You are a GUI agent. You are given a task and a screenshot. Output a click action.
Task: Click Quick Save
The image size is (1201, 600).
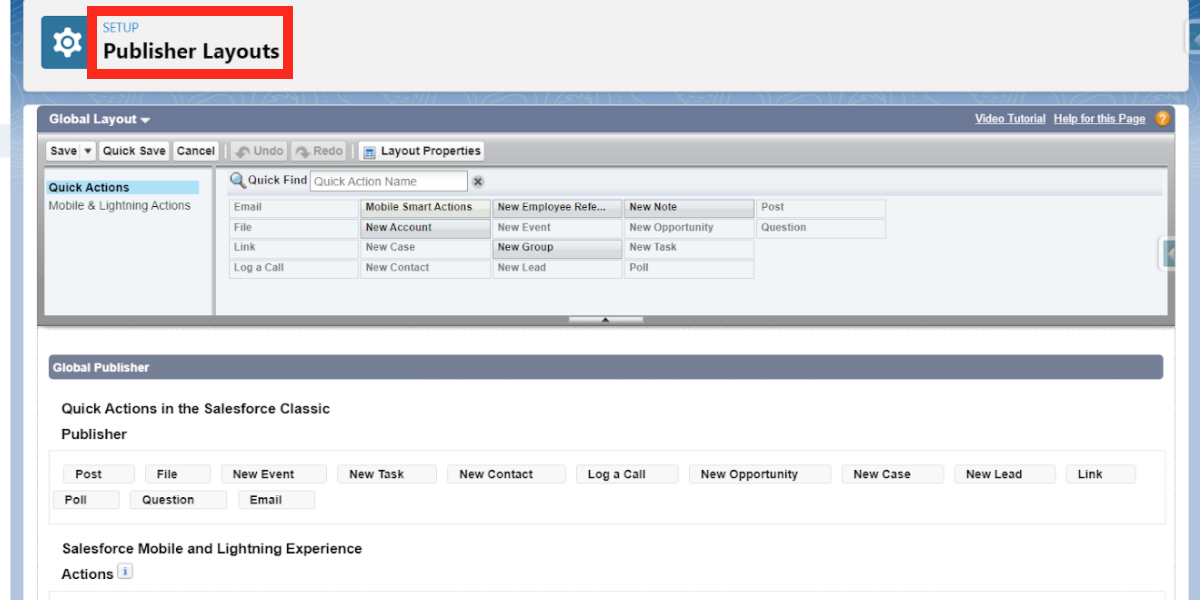(x=134, y=151)
